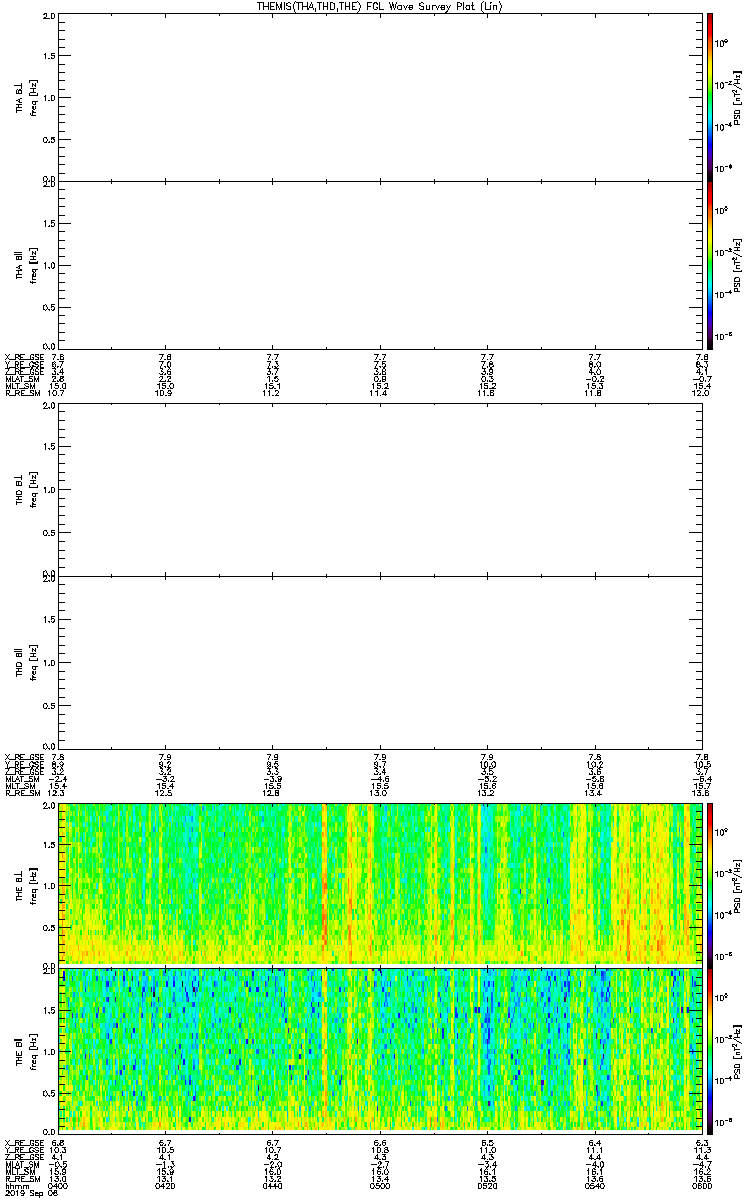Click the X_RE_GSE row label under THD

pyautogui.click(x=23, y=757)
